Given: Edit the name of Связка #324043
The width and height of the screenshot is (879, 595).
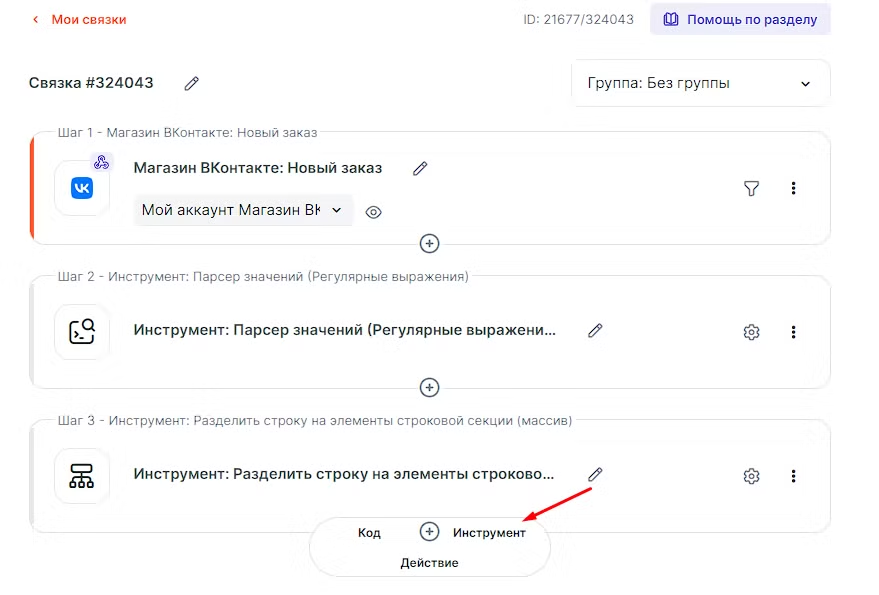Looking at the screenshot, I should point(192,84).
